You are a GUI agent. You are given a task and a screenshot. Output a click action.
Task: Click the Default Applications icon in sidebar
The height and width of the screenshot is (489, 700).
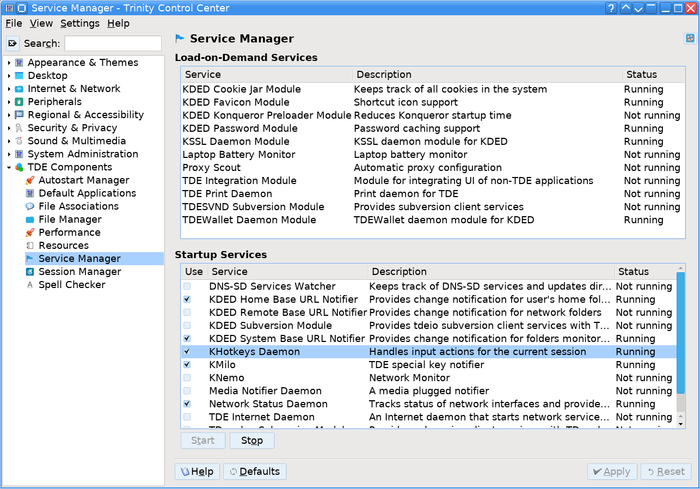30,193
